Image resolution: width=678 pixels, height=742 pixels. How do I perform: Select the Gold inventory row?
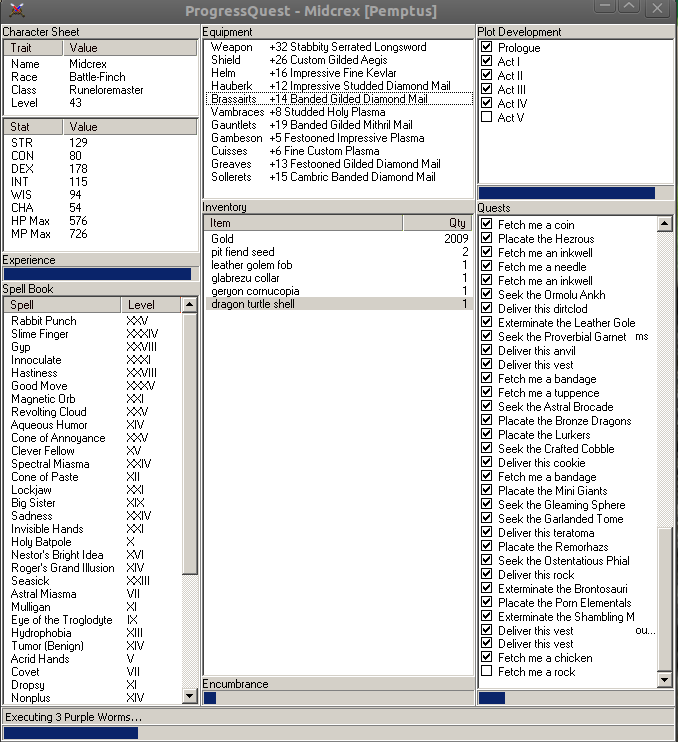pyautogui.click(x=338, y=238)
